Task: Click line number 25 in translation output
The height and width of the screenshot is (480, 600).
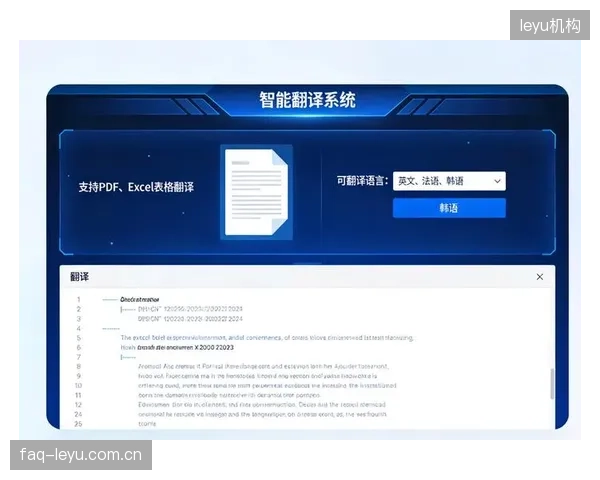Action: click(x=78, y=424)
